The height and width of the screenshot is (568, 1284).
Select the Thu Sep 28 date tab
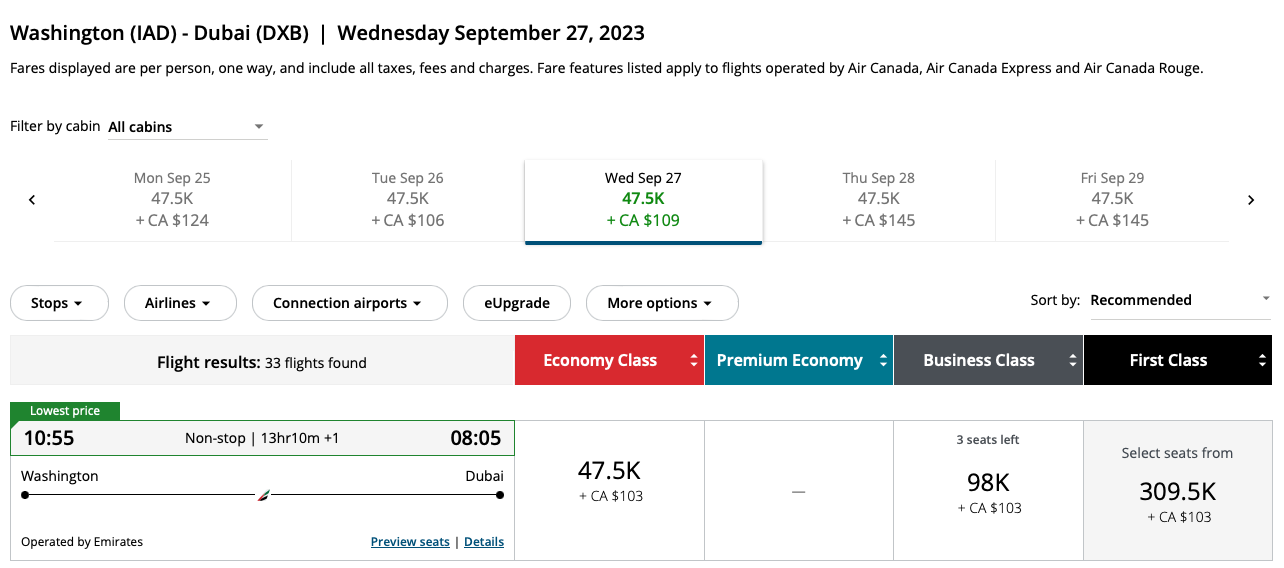click(x=879, y=200)
